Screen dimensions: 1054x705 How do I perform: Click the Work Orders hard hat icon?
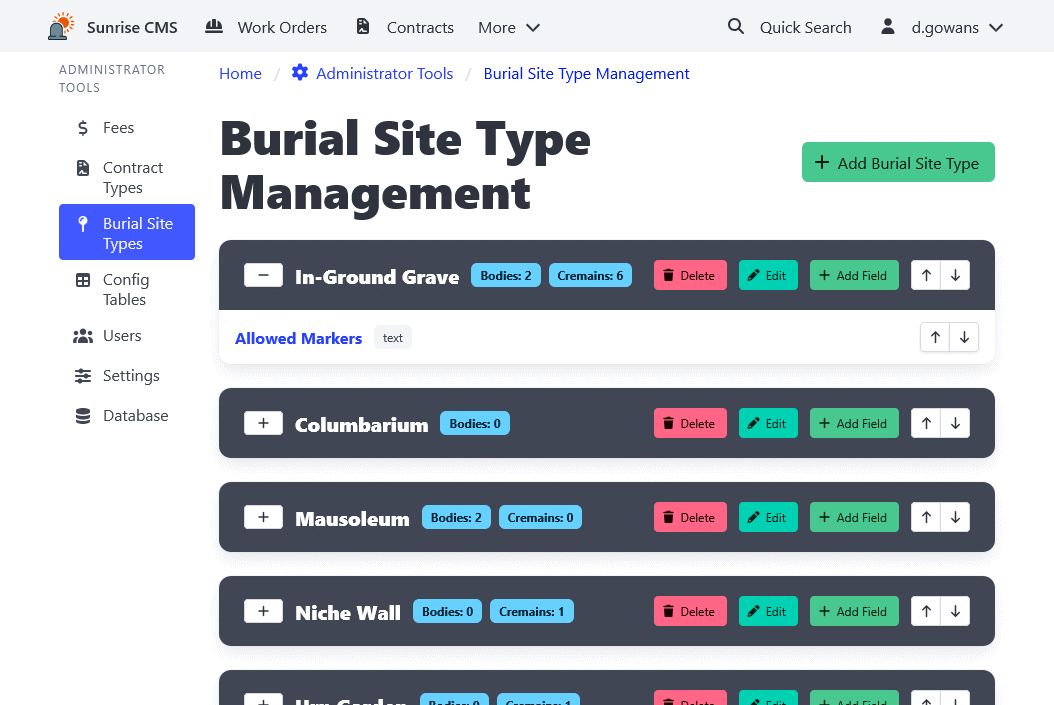coord(214,26)
